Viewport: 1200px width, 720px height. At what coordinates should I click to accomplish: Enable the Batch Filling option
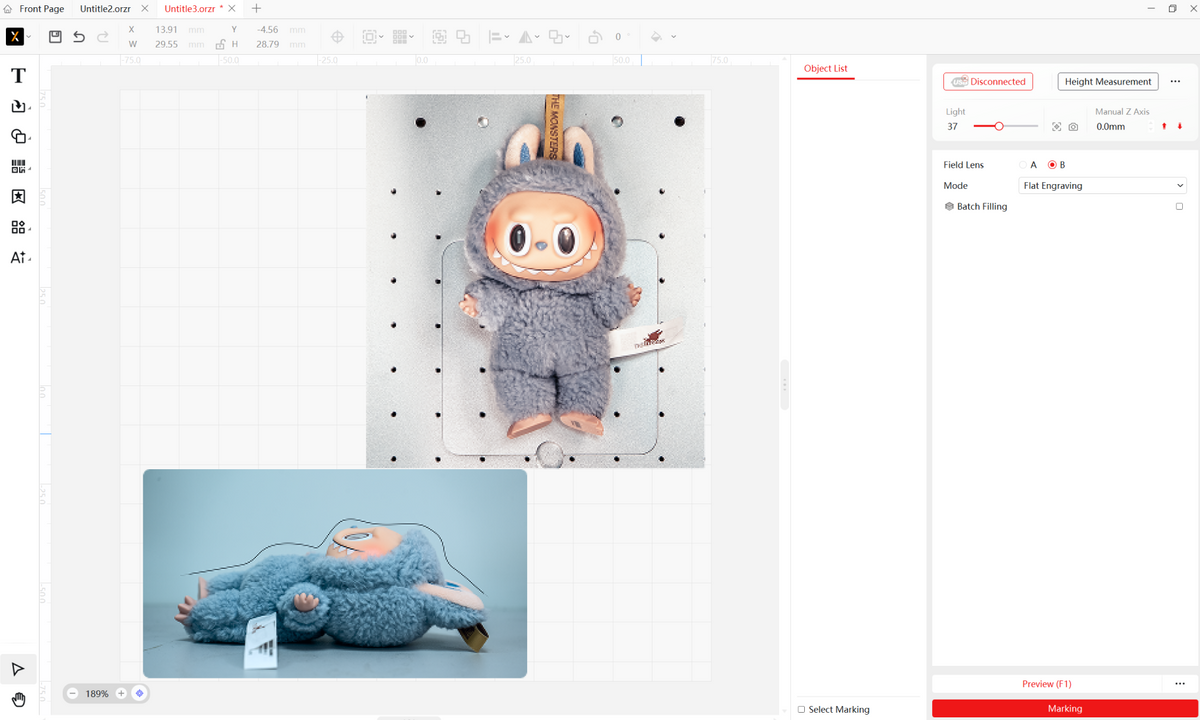tap(1179, 206)
